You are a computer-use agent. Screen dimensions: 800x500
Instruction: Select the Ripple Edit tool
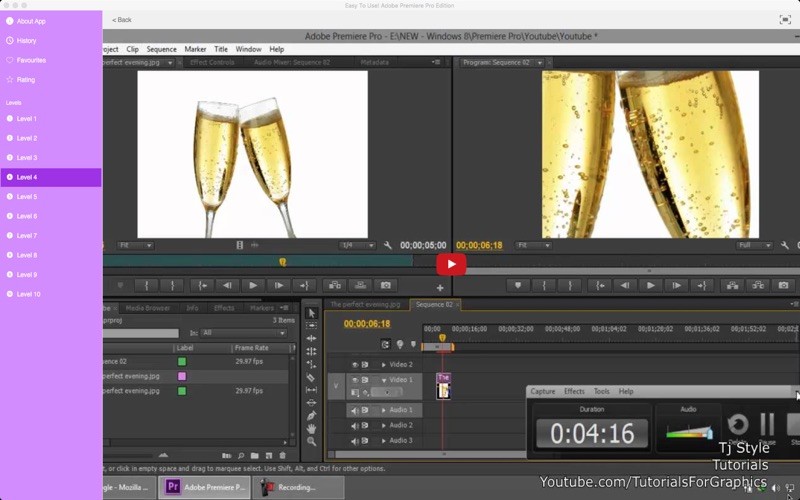click(x=311, y=338)
